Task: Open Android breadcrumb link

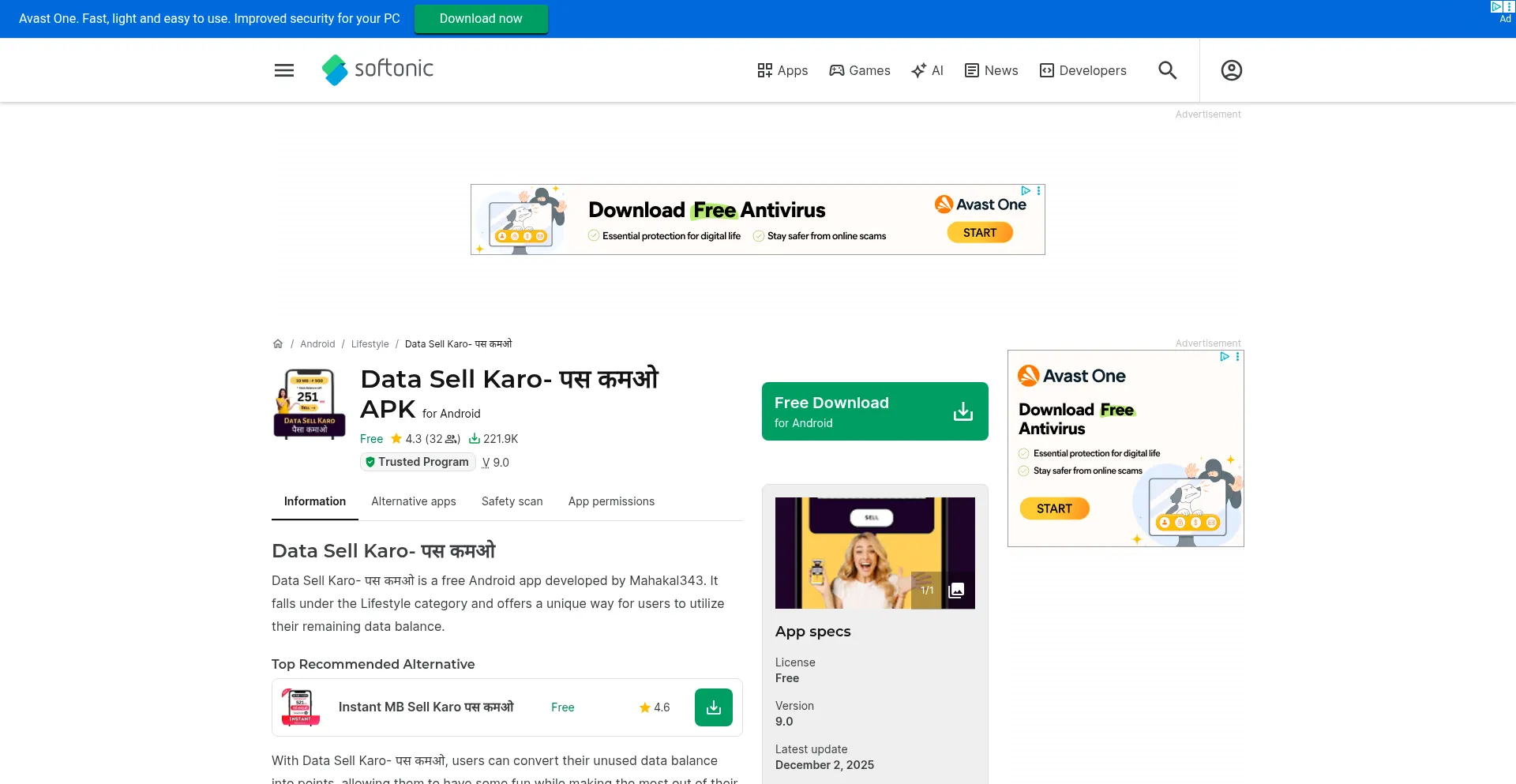Action: pyautogui.click(x=317, y=344)
